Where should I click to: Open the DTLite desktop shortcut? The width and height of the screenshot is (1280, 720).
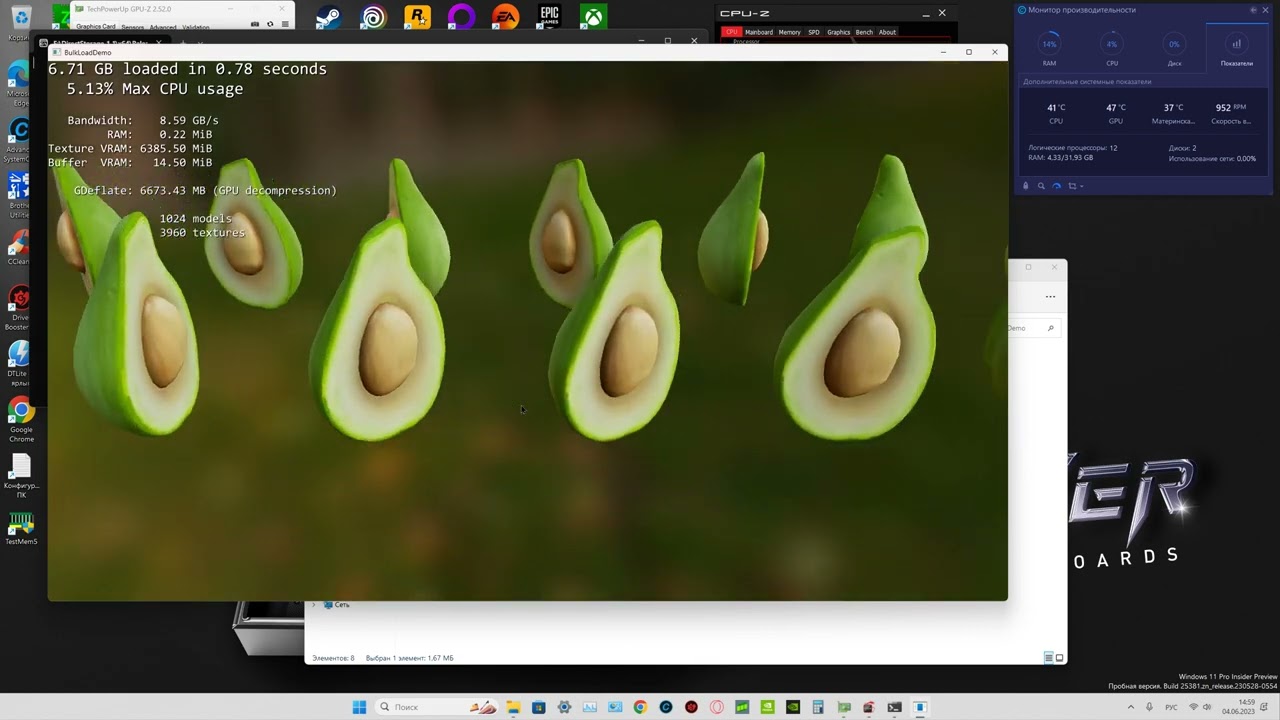[19, 364]
